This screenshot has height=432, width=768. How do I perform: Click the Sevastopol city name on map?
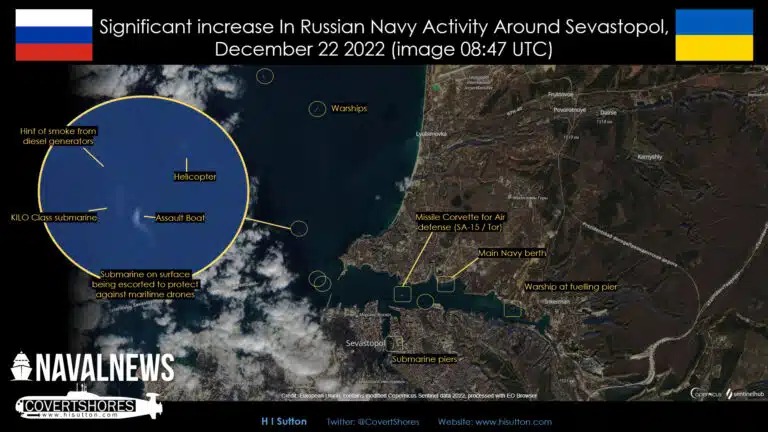pos(365,343)
